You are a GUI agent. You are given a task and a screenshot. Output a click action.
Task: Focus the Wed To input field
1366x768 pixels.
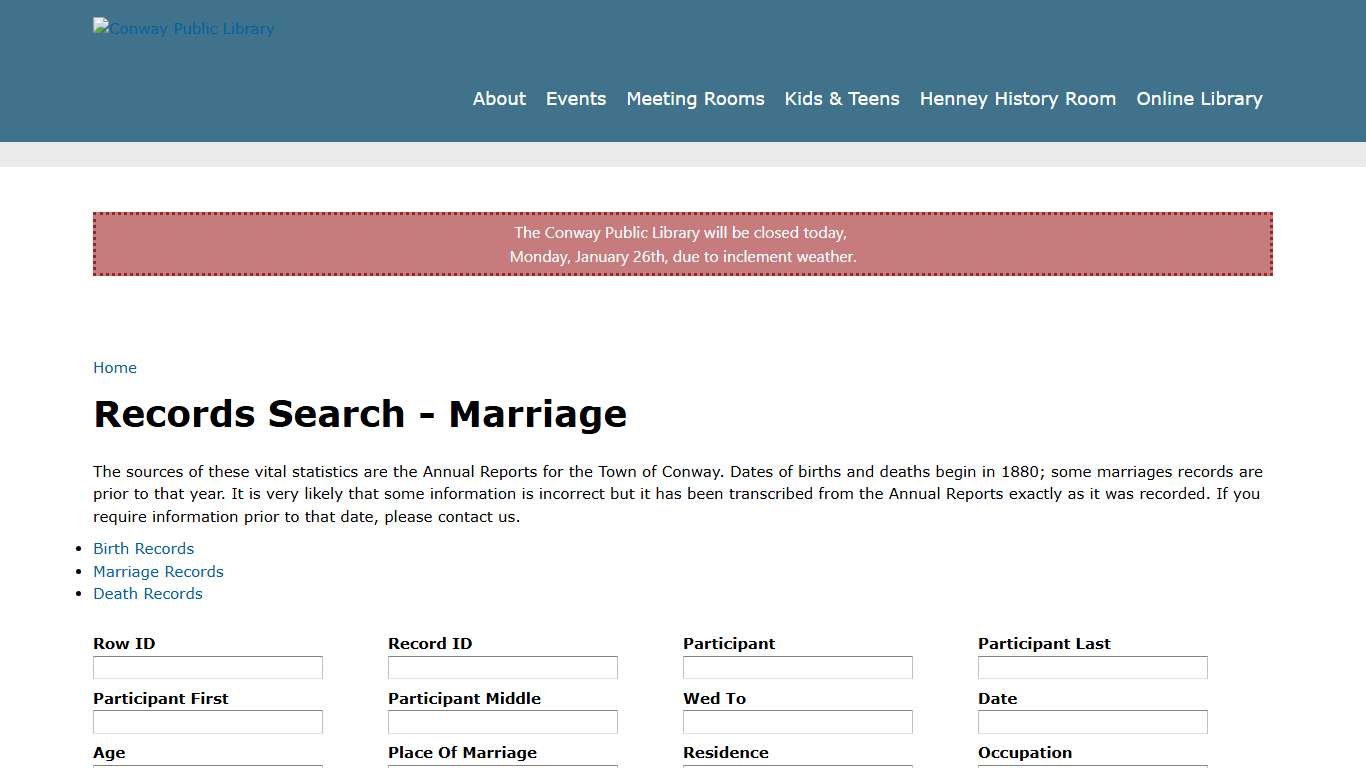(x=797, y=721)
